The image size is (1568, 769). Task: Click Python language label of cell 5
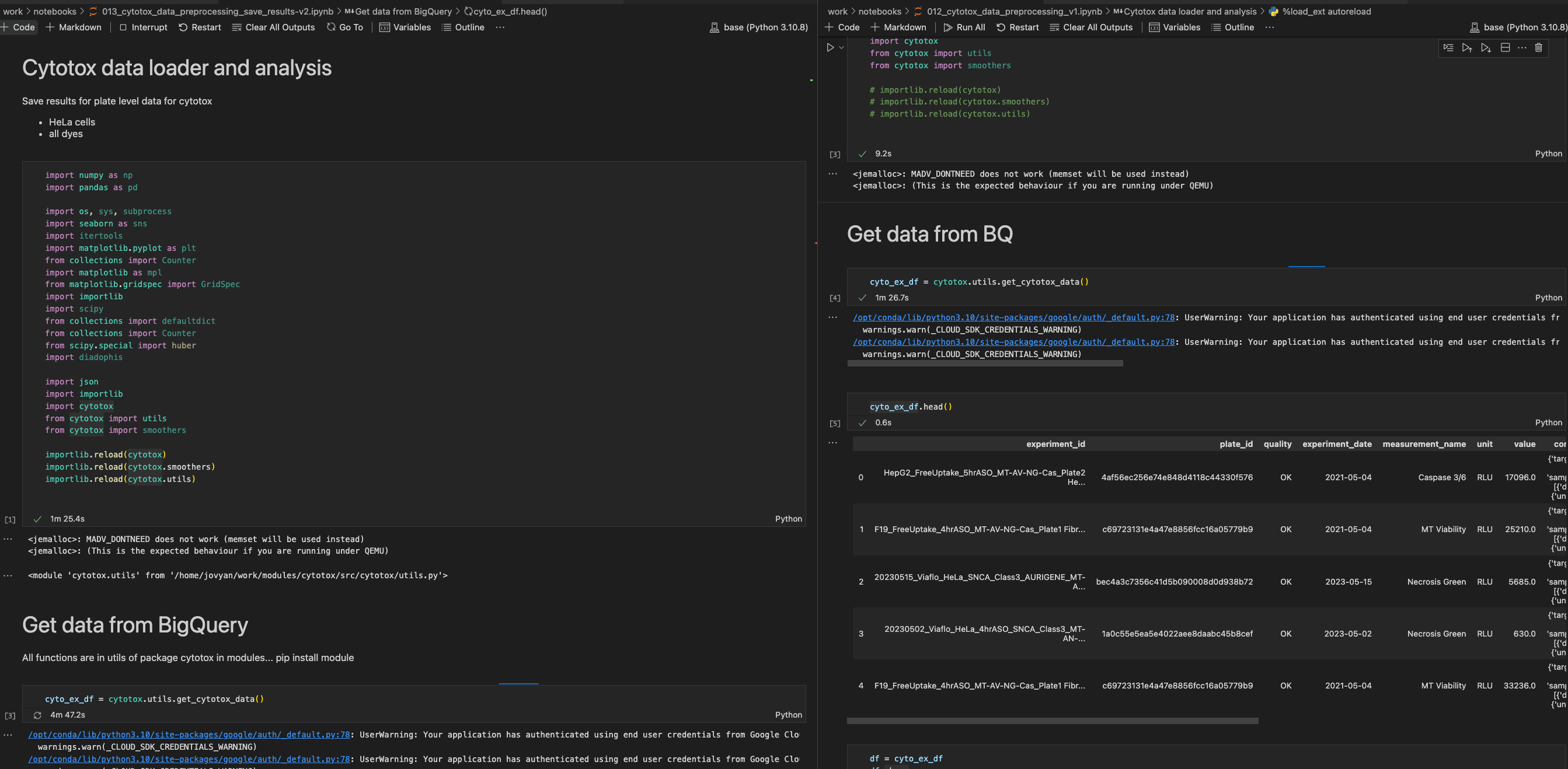pyautogui.click(x=1548, y=423)
